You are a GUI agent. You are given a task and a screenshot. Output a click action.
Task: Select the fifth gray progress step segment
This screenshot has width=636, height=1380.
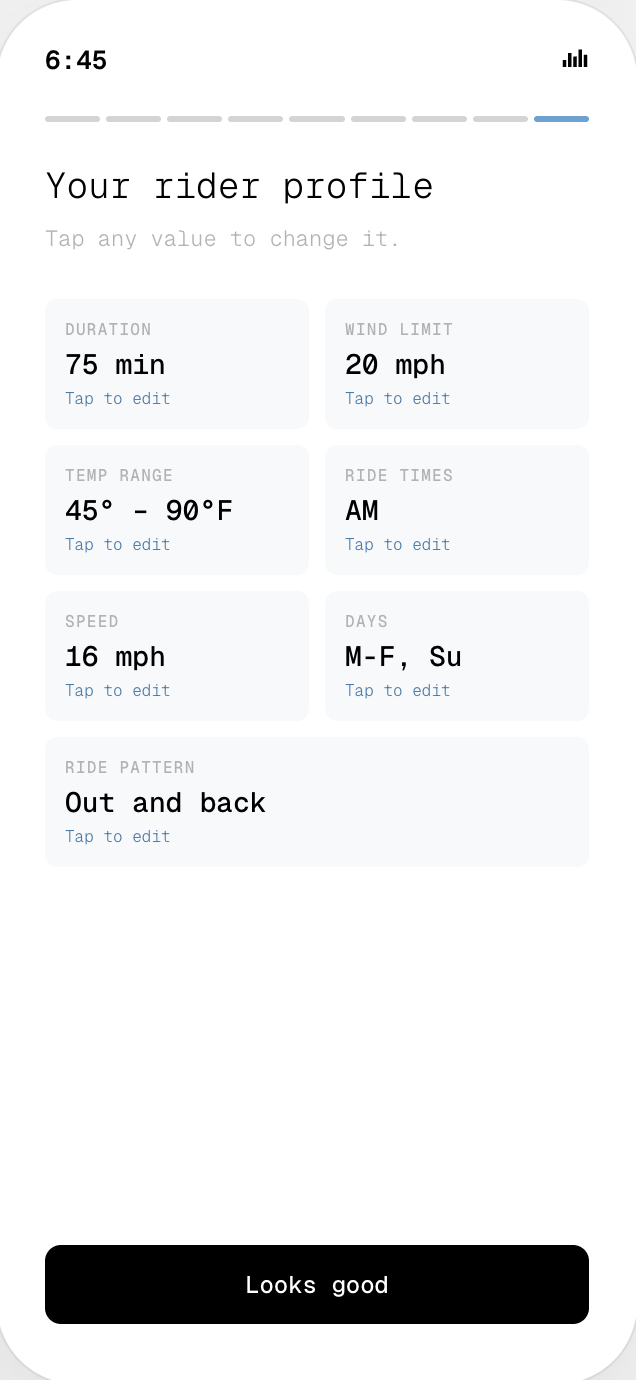(x=317, y=119)
